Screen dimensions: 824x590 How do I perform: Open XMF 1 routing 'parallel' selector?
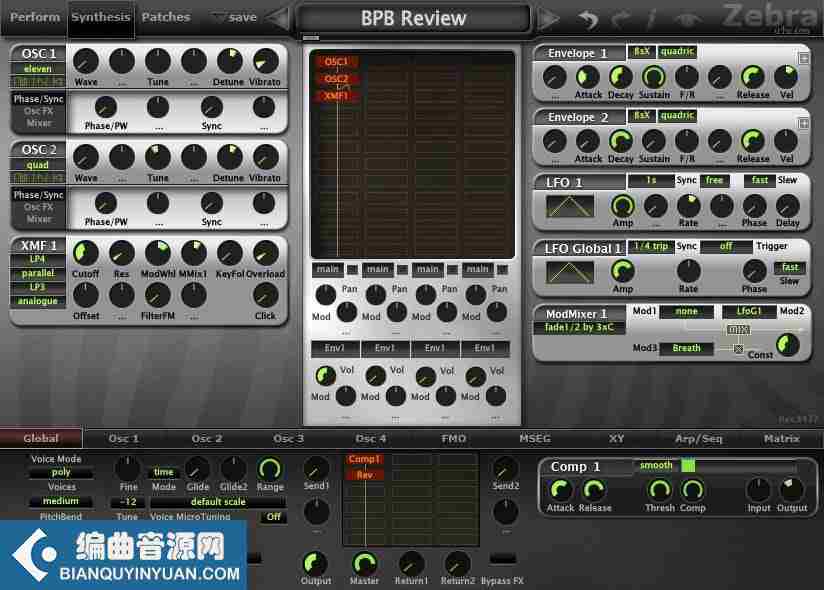(x=37, y=273)
